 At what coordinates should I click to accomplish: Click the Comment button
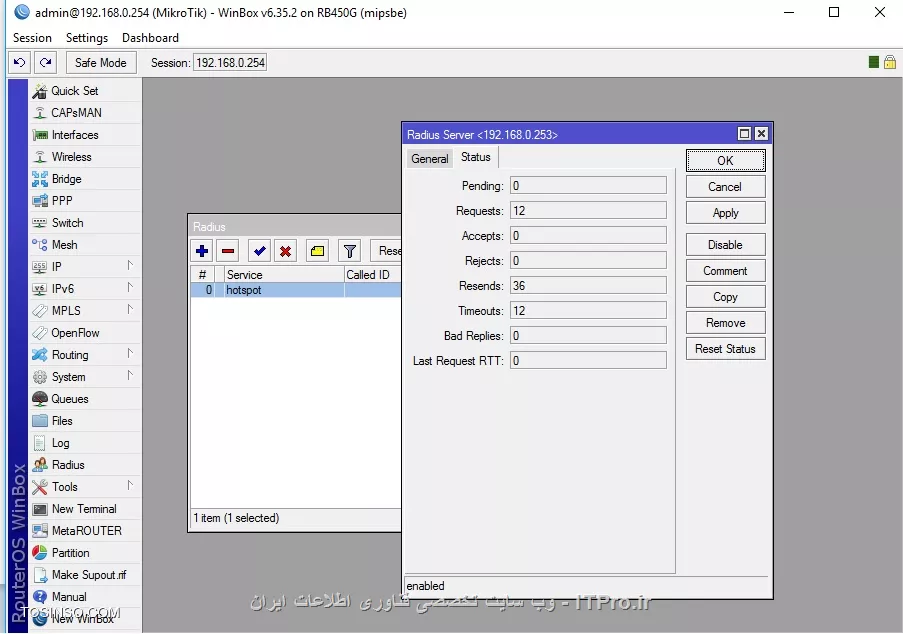[726, 271]
